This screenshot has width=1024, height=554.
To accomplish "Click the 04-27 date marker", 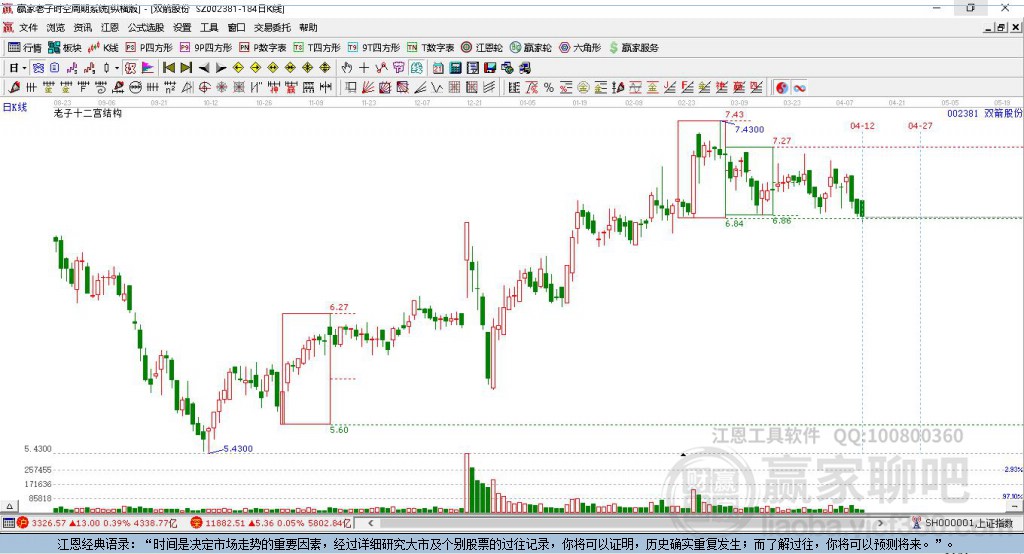I will [920, 125].
